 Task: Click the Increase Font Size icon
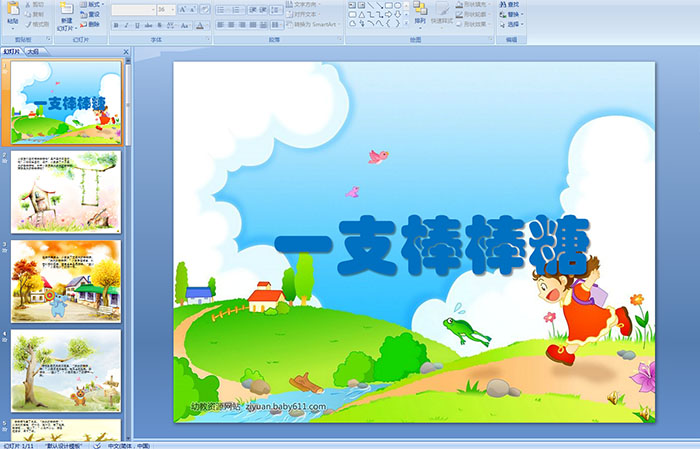(x=181, y=9)
